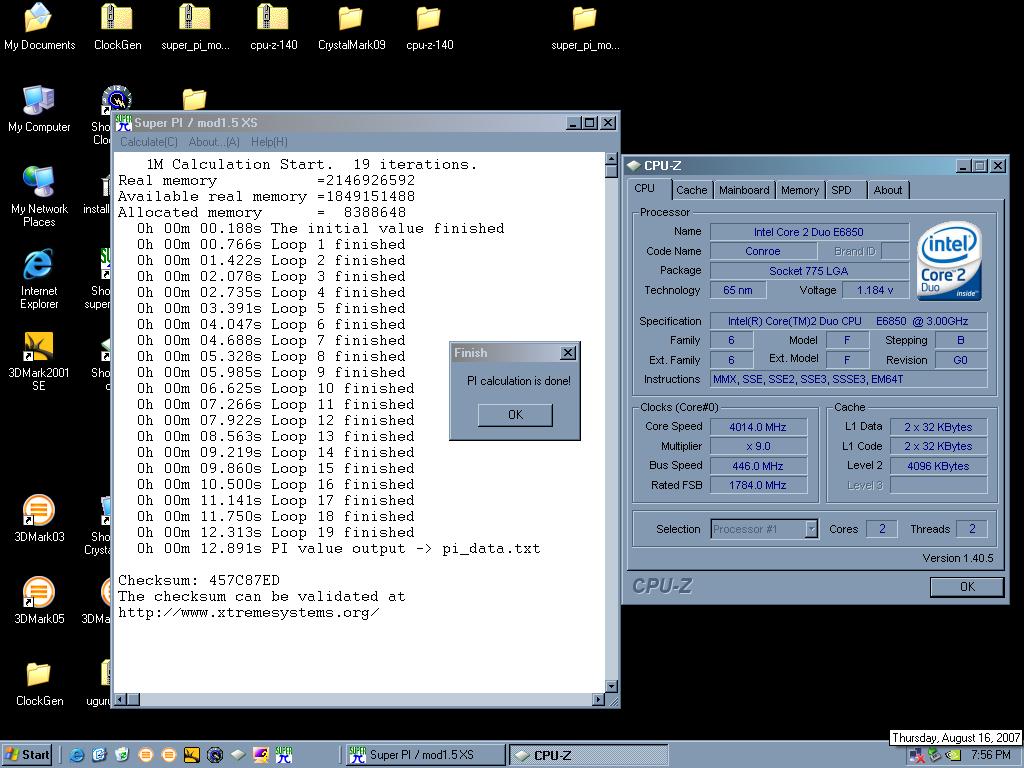The image size is (1024, 768).
Task: Click the "Version 1.40.5" label in CPU-Z
Action: click(x=957, y=558)
